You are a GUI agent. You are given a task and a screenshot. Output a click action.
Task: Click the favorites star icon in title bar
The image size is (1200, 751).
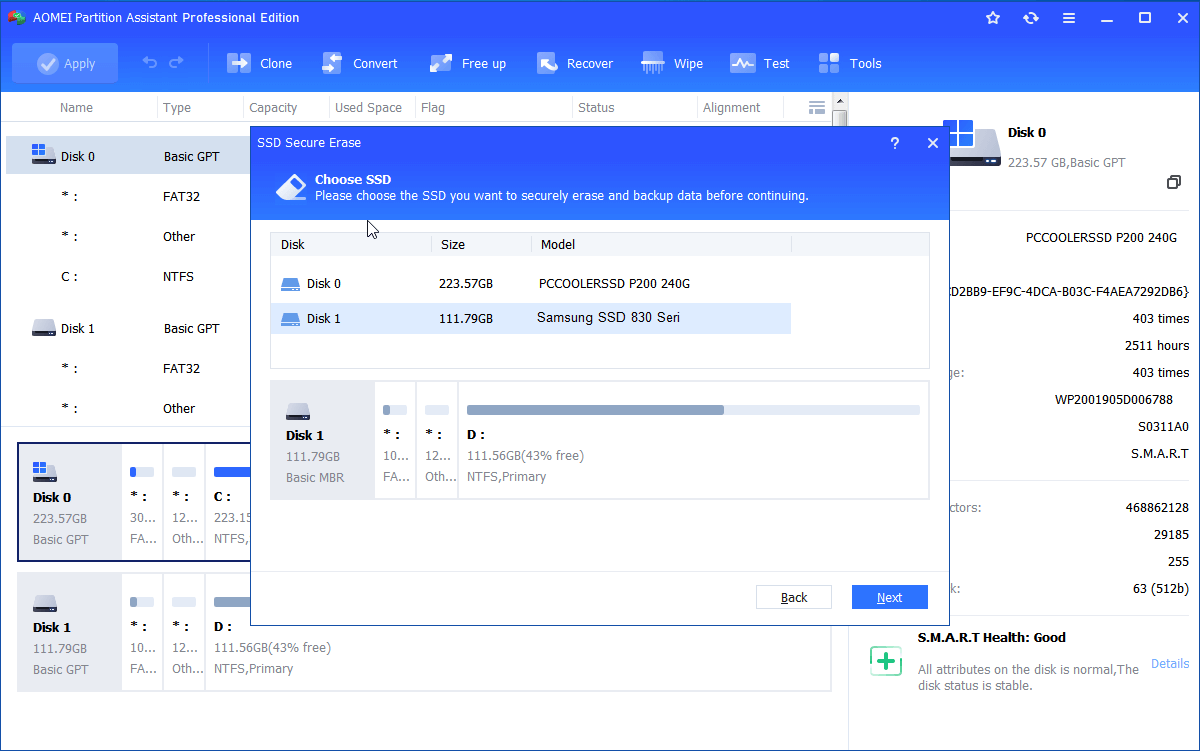coord(992,18)
